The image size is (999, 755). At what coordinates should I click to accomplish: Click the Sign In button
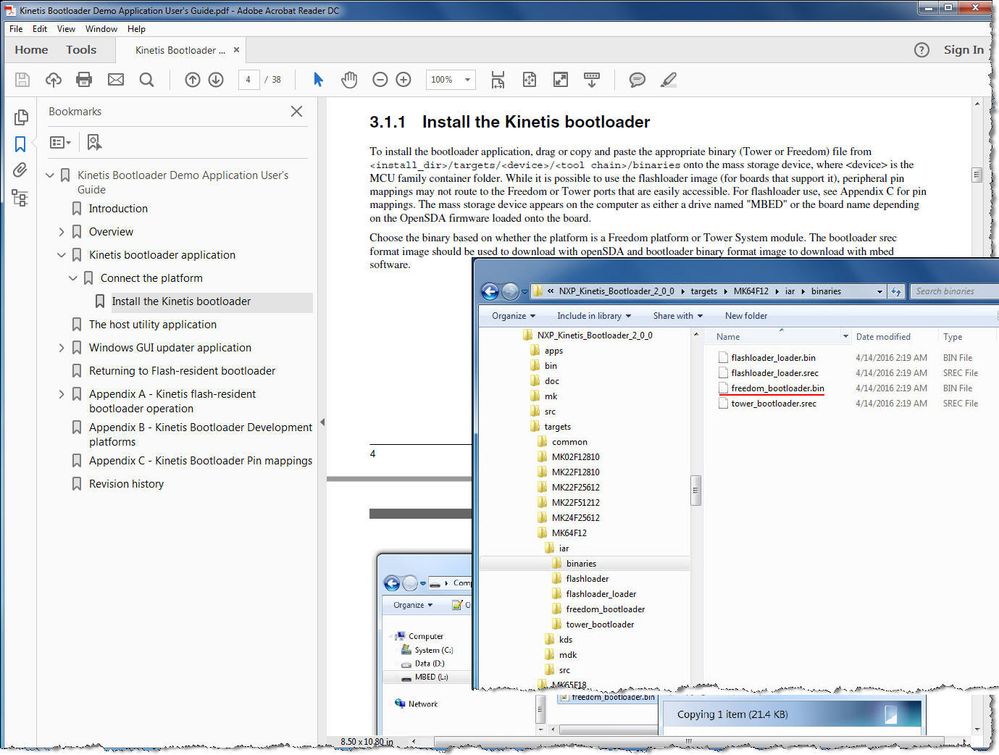pos(963,50)
